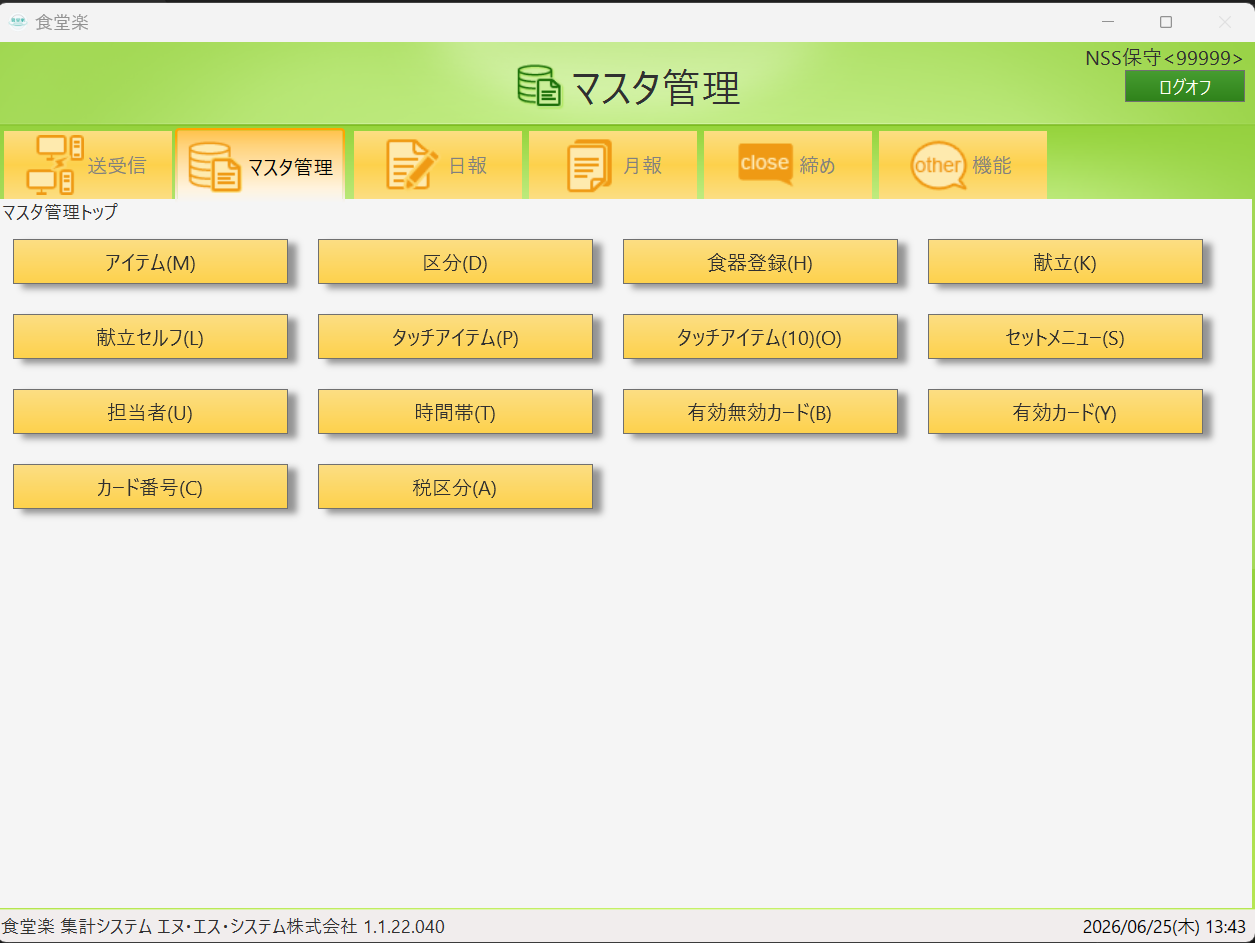Click the stacked-documents icon for 月報
Viewport: 1255px width, 943px height.
[589, 165]
